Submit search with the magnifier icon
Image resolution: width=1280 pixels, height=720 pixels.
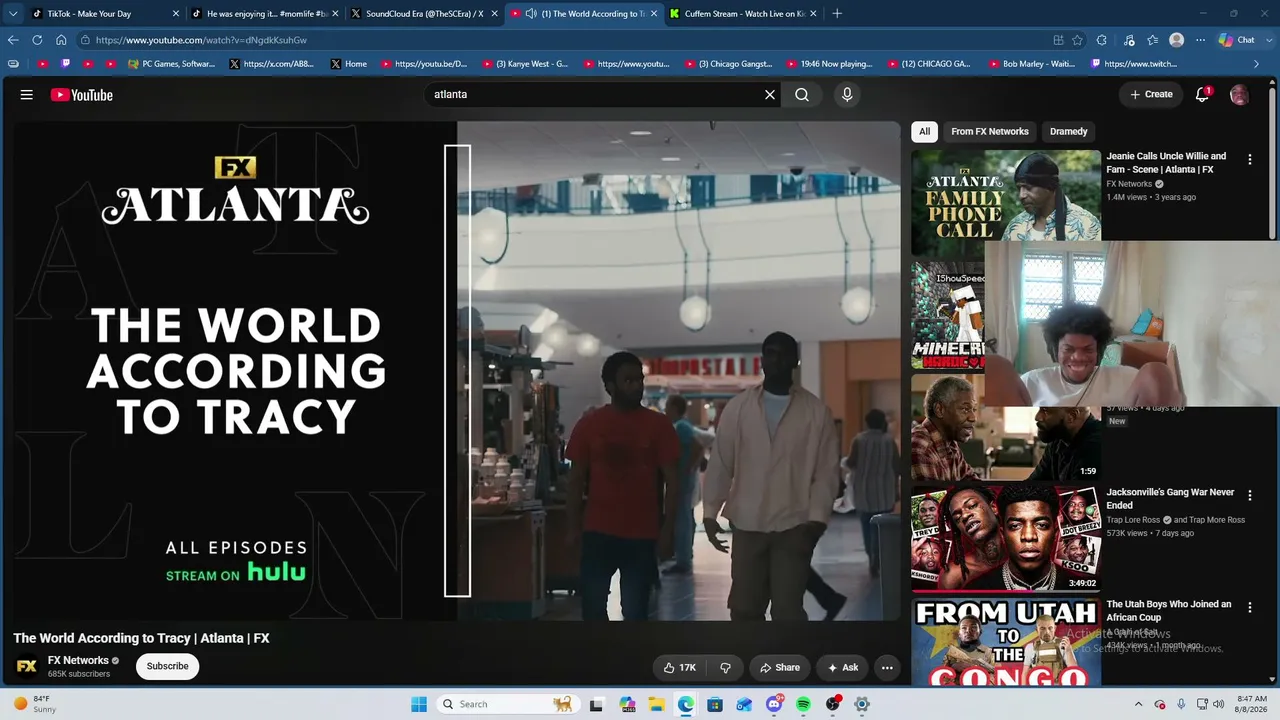point(802,95)
